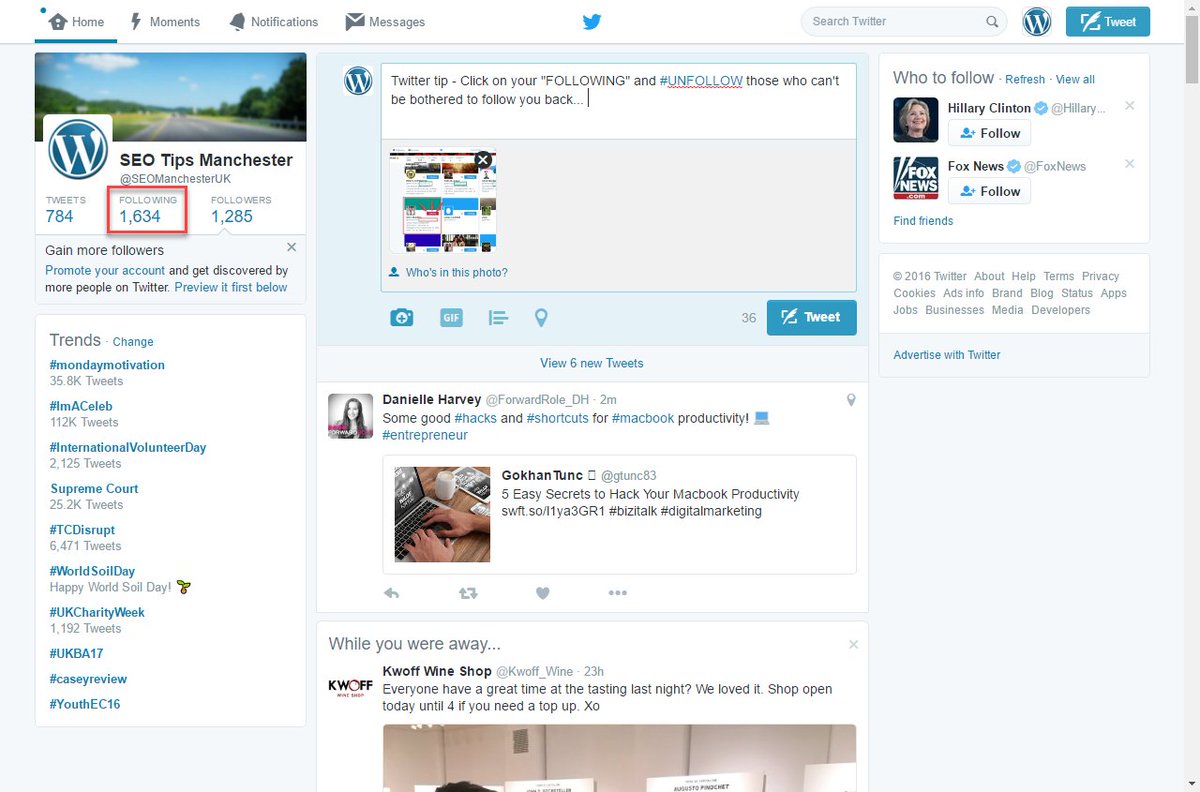Retweet Danielle Harvey's tweet

point(468,593)
